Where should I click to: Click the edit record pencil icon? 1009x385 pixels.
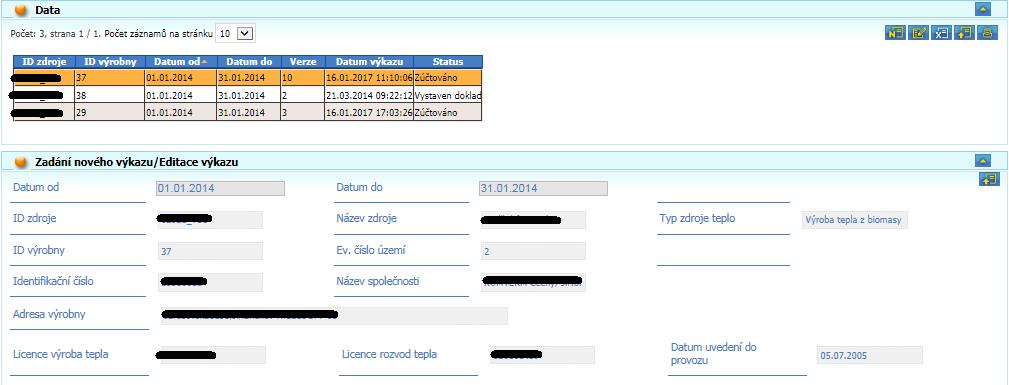pos(918,33)
